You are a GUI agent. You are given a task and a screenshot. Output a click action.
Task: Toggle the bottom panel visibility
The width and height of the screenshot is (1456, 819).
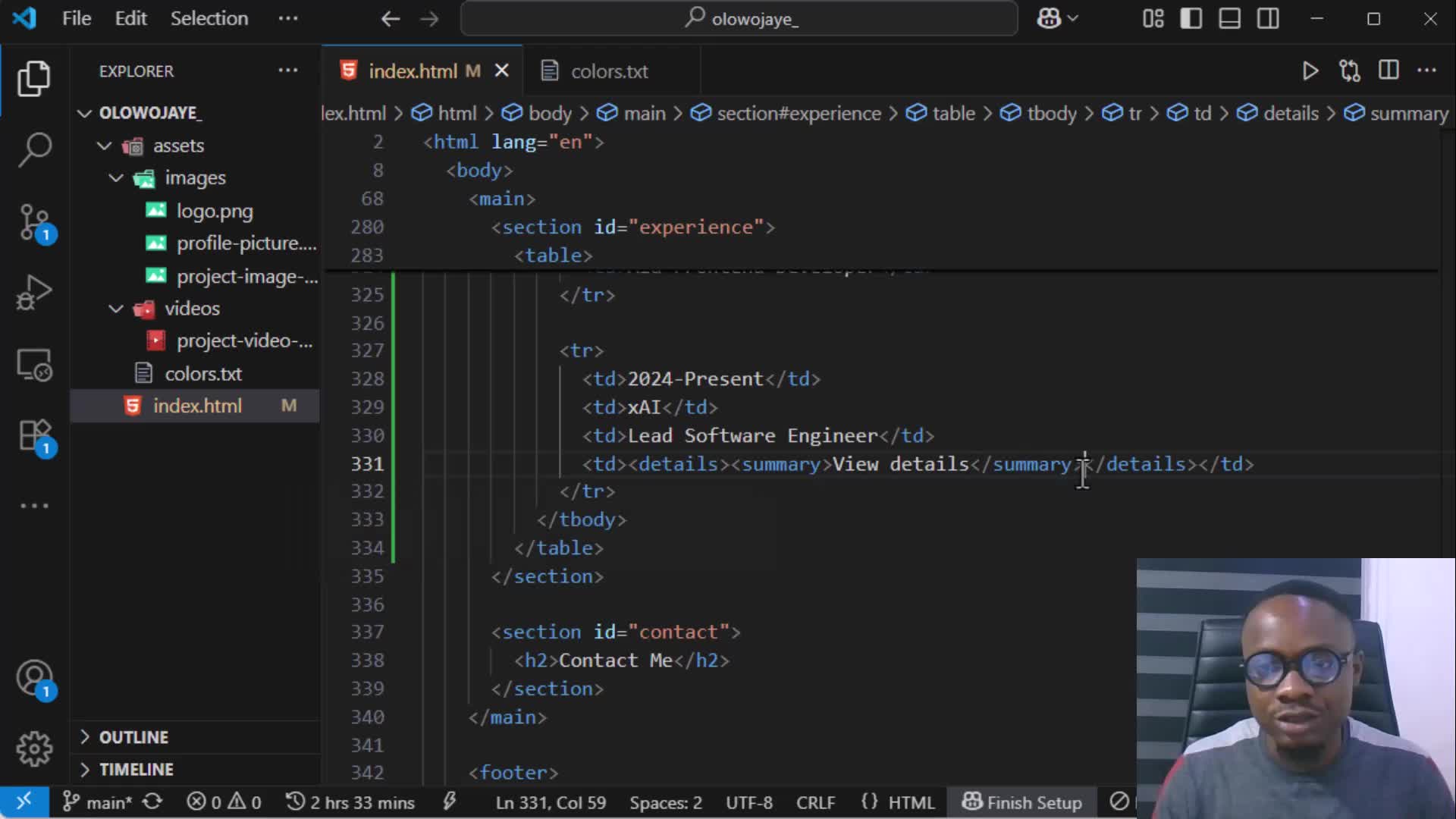point(1229,18)
